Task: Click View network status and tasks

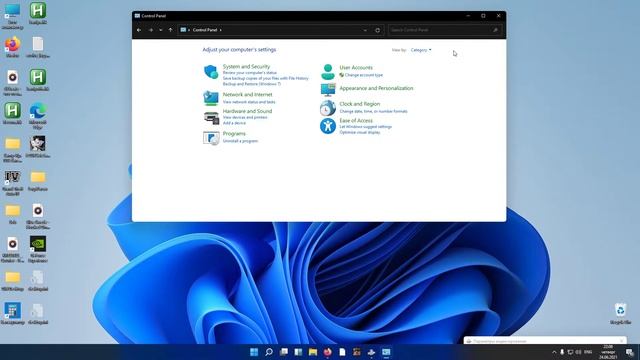Action: click(249, 102)
